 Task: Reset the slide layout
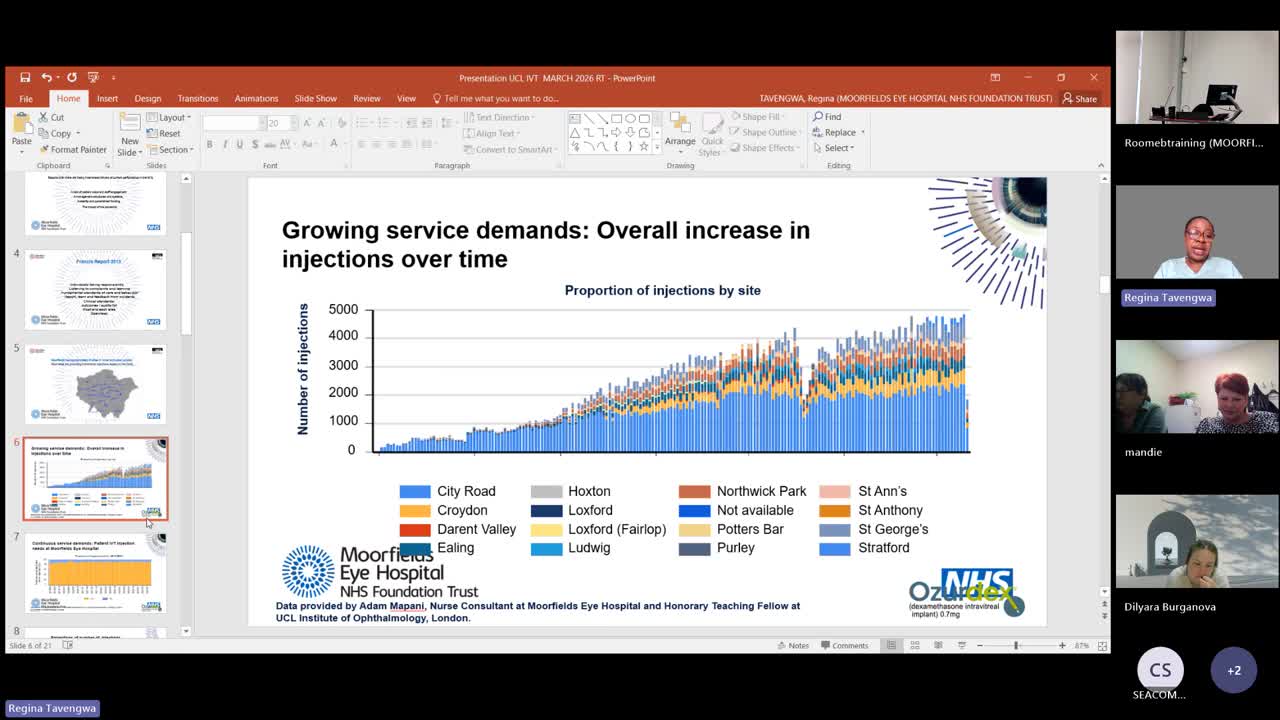coord(164,133)
